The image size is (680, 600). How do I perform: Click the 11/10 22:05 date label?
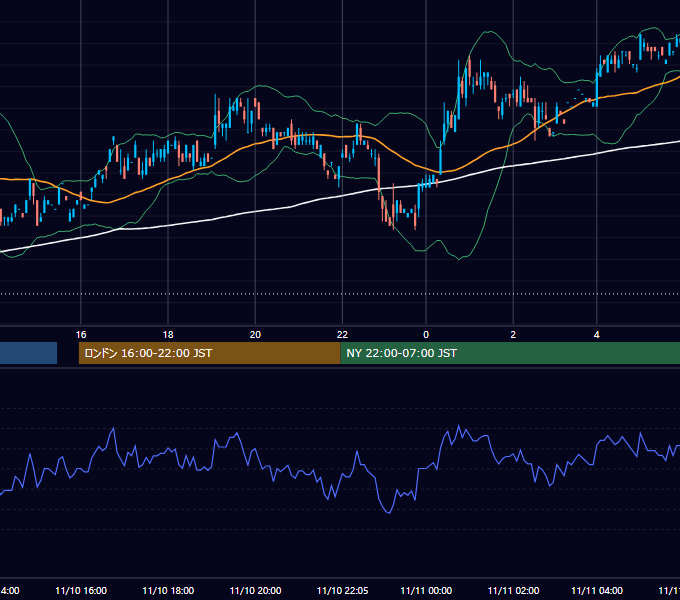coord(343,590)
